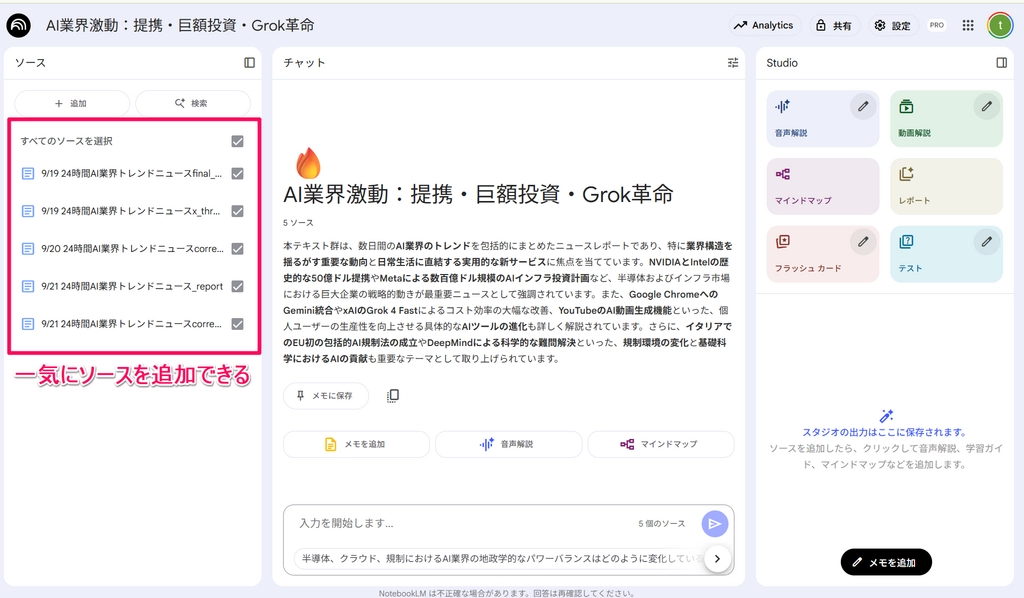The image size is (1024, 598).
Task: Open Analytics from the top bar
Action: pyautogui.click(x=764, y=25)
